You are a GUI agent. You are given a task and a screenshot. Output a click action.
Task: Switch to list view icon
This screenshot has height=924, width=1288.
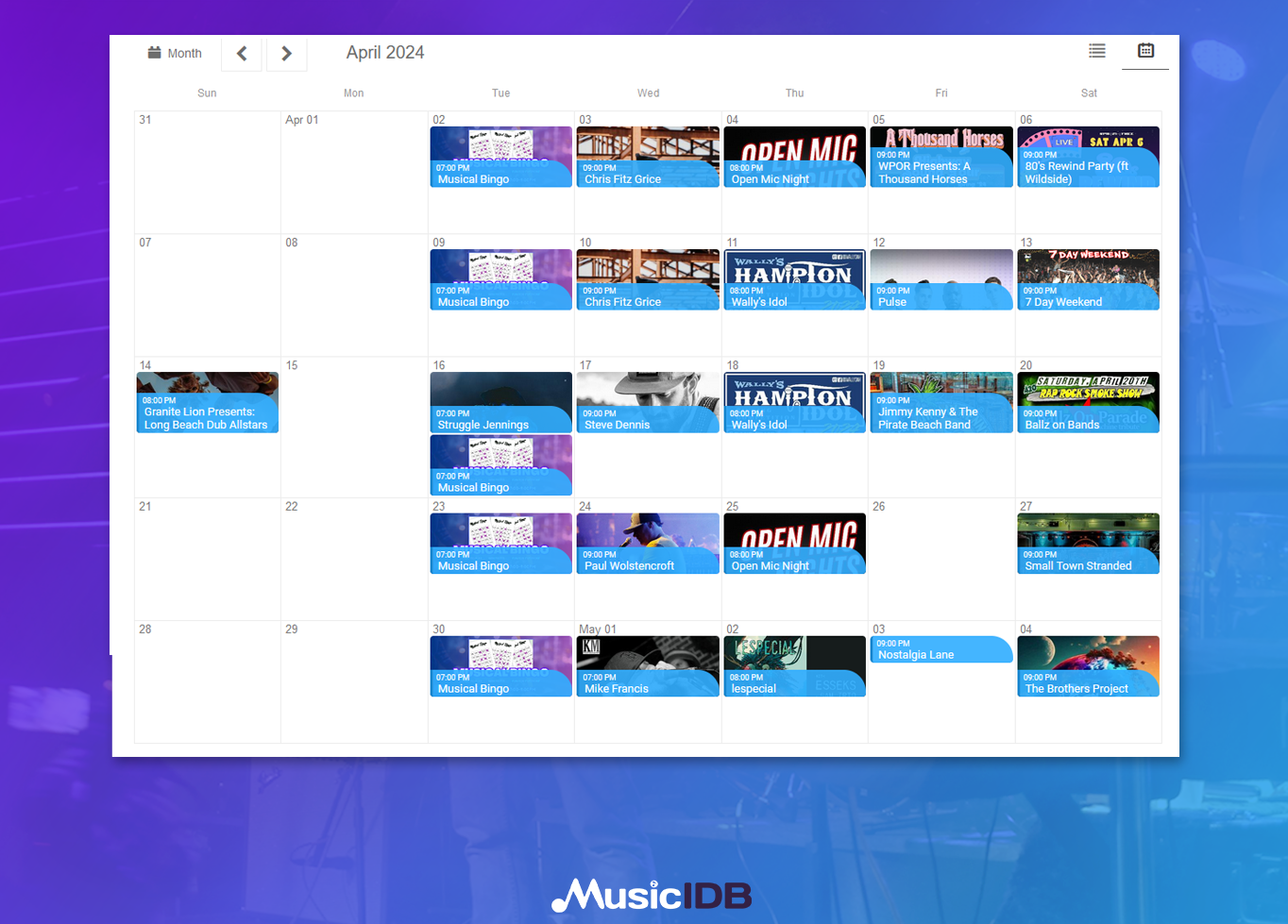click(x=1097, y=51)
